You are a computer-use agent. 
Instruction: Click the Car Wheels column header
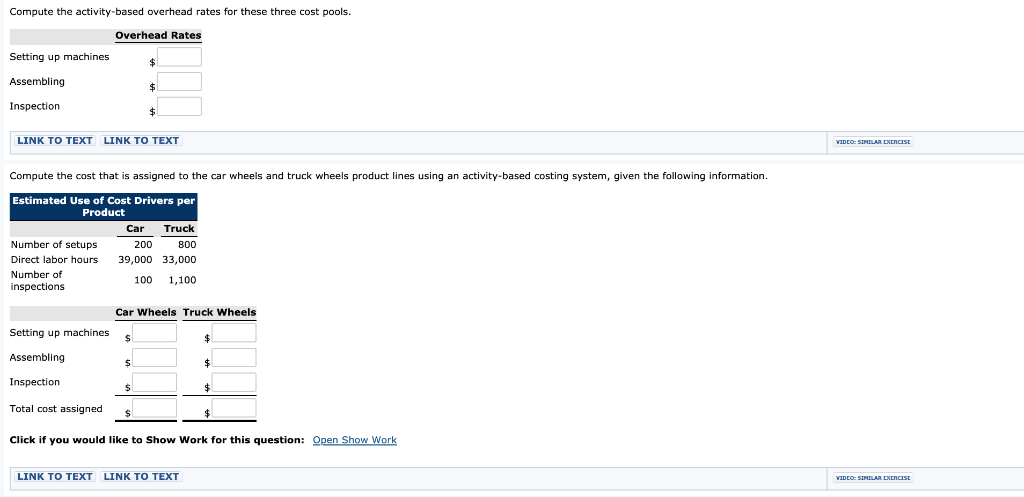pyautogui.click(x=146, y=312)
